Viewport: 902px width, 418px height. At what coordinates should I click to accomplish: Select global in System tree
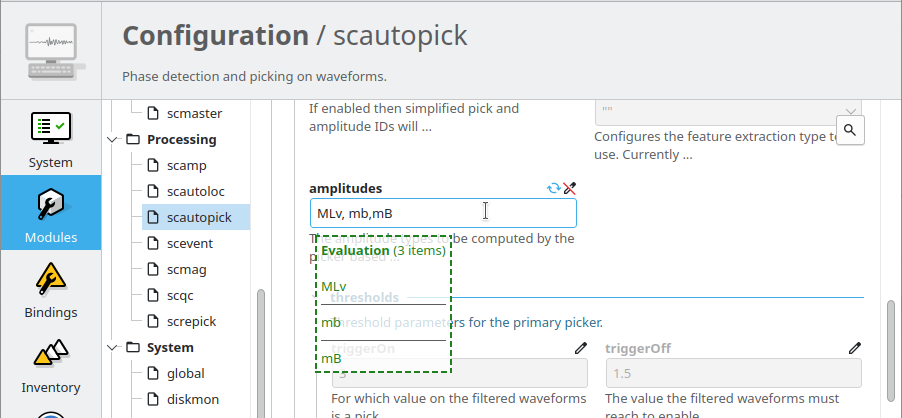pos(185,374)
